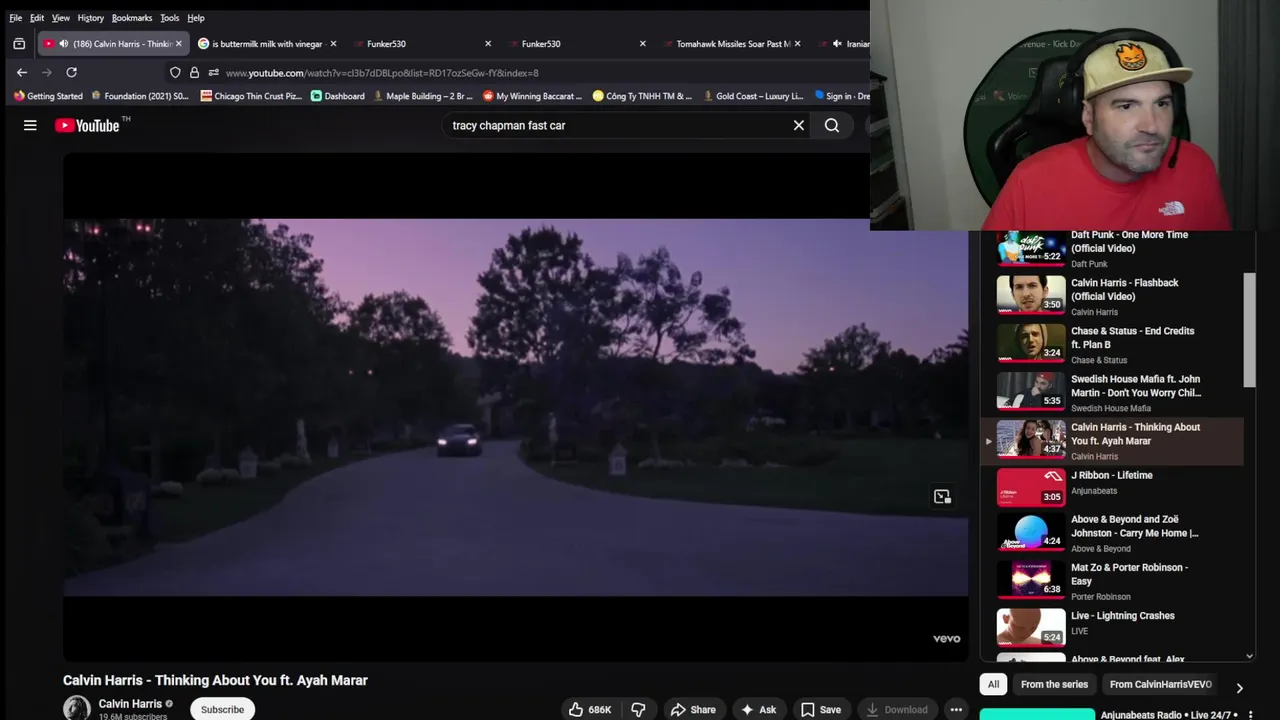Open the tab list icon at far left
Image resolution: width=1280 pixels, height=720 pixels.
[19, 44]
